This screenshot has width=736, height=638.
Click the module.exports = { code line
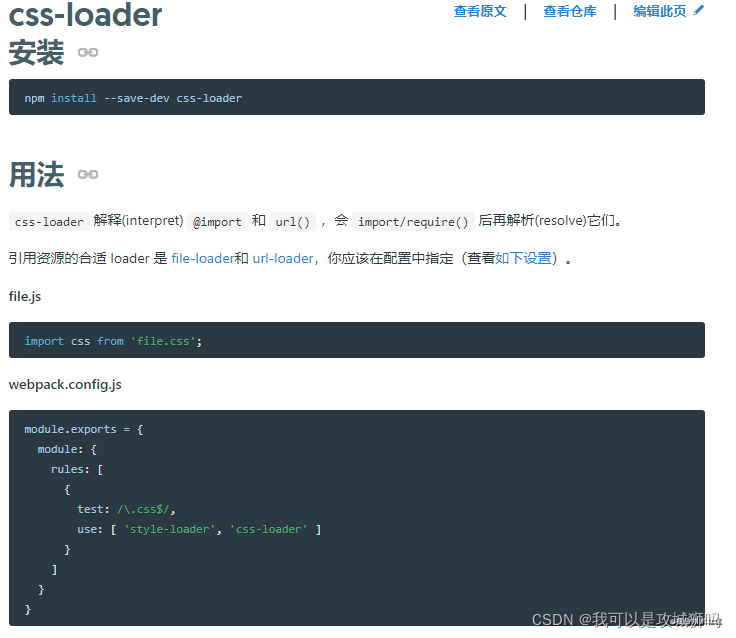(x=84, y=430)
